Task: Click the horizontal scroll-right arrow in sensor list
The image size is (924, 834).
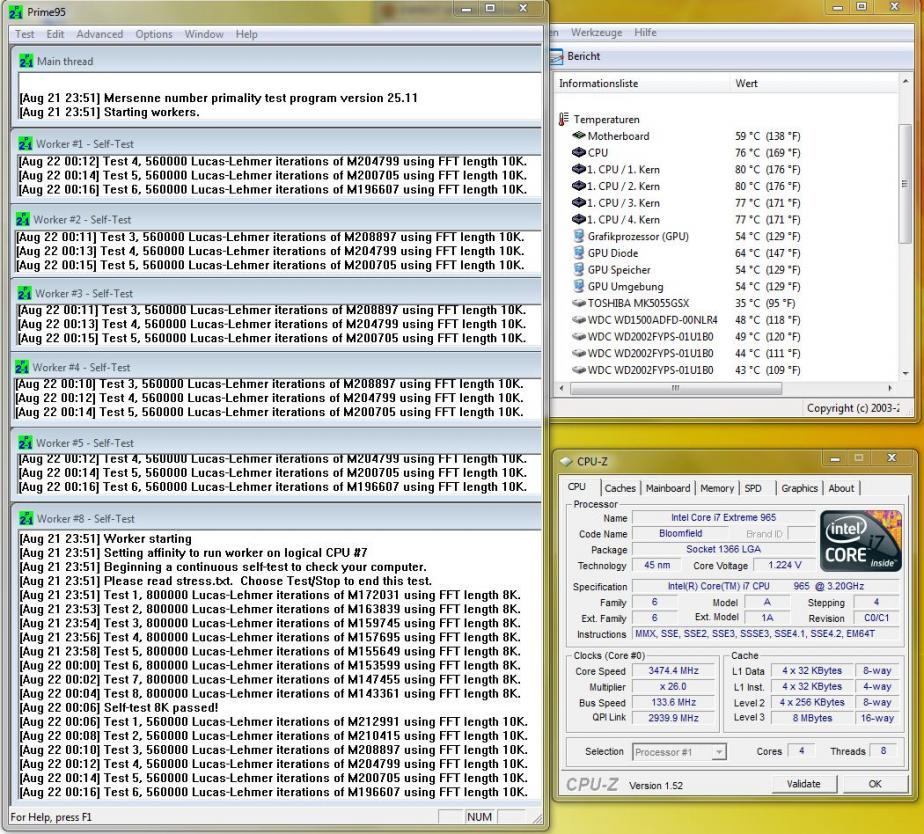Action: pyautogui.click(x=890, y=388)
